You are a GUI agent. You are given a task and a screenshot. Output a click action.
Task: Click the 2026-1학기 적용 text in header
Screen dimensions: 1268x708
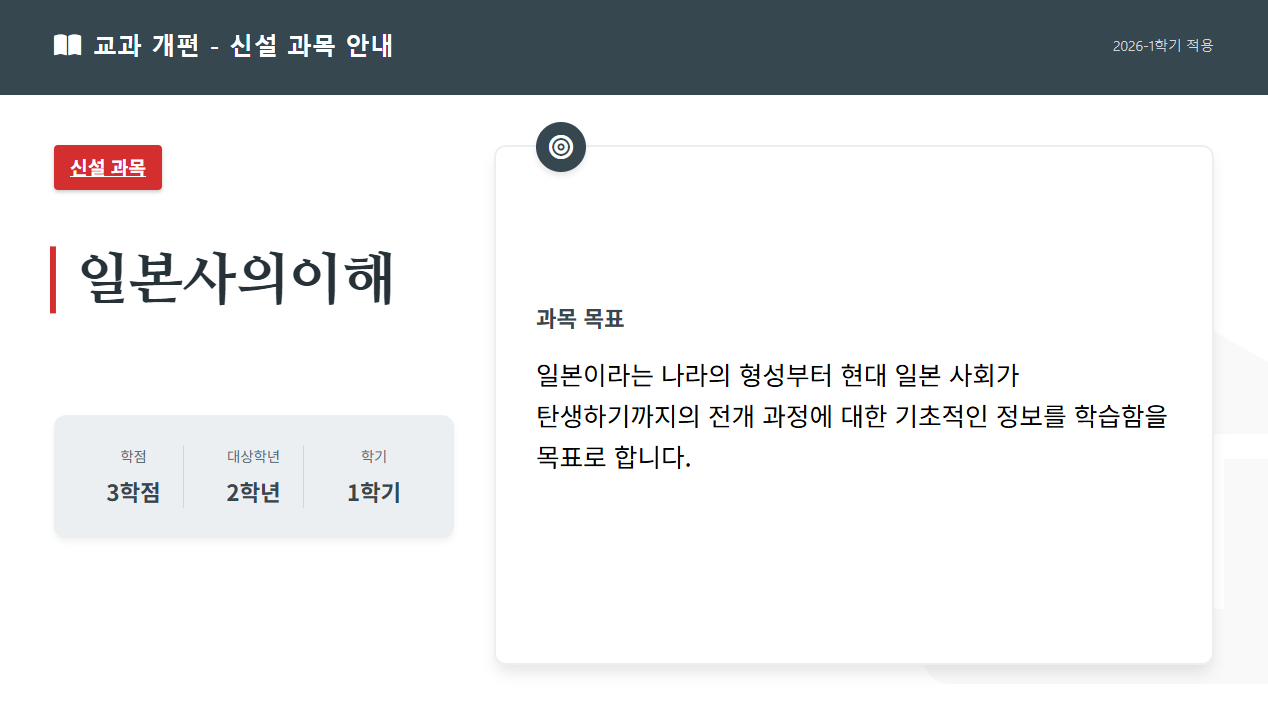(1162, 46)
